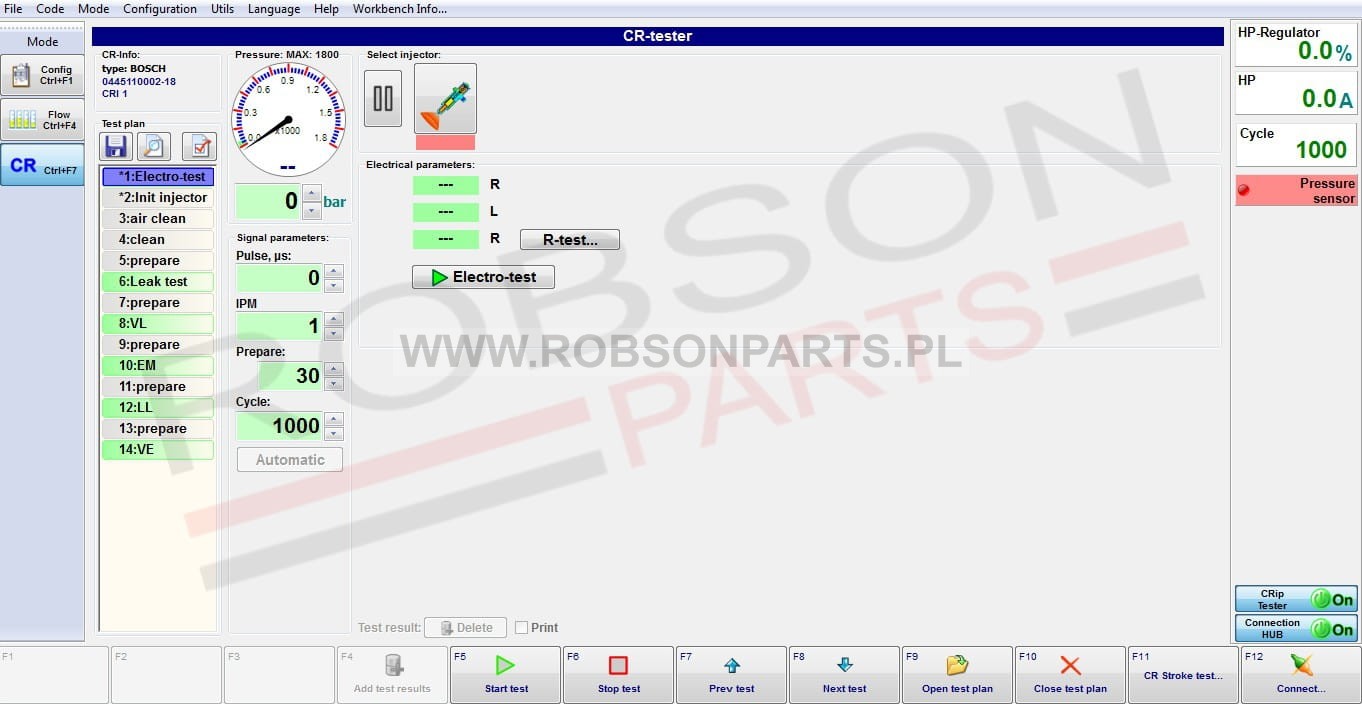Click the Close test plan icon
This screenshot has width=1362, height=704.
(x=1070, y=666)
